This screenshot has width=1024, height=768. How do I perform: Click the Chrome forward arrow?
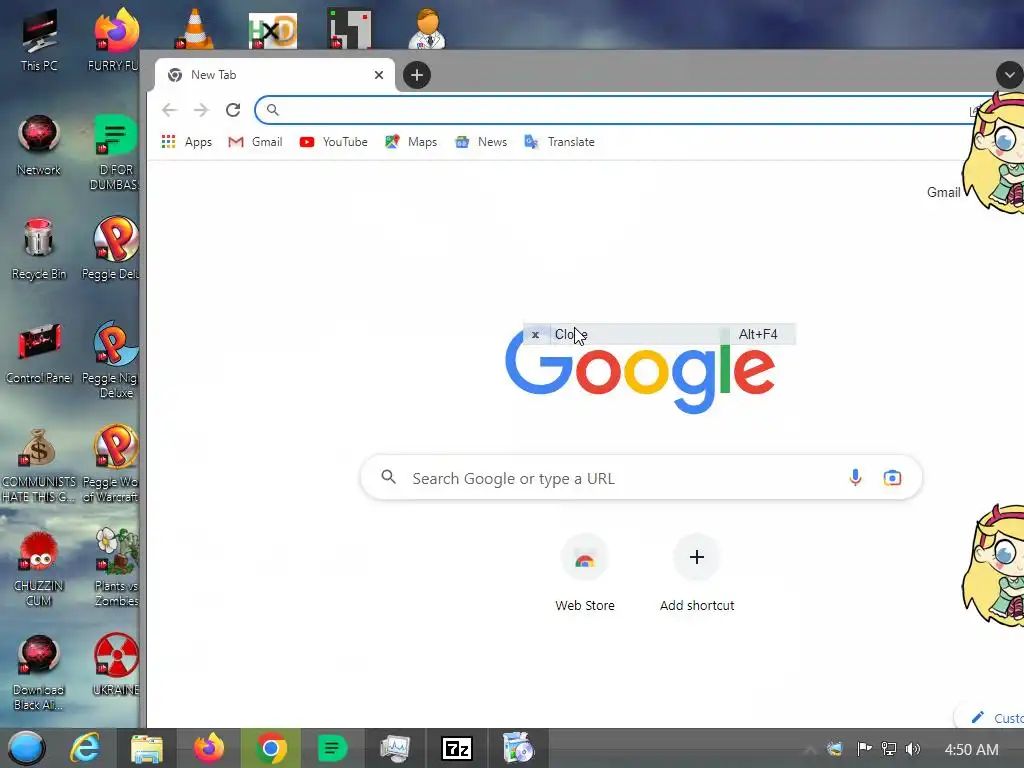tap(201, 110)
